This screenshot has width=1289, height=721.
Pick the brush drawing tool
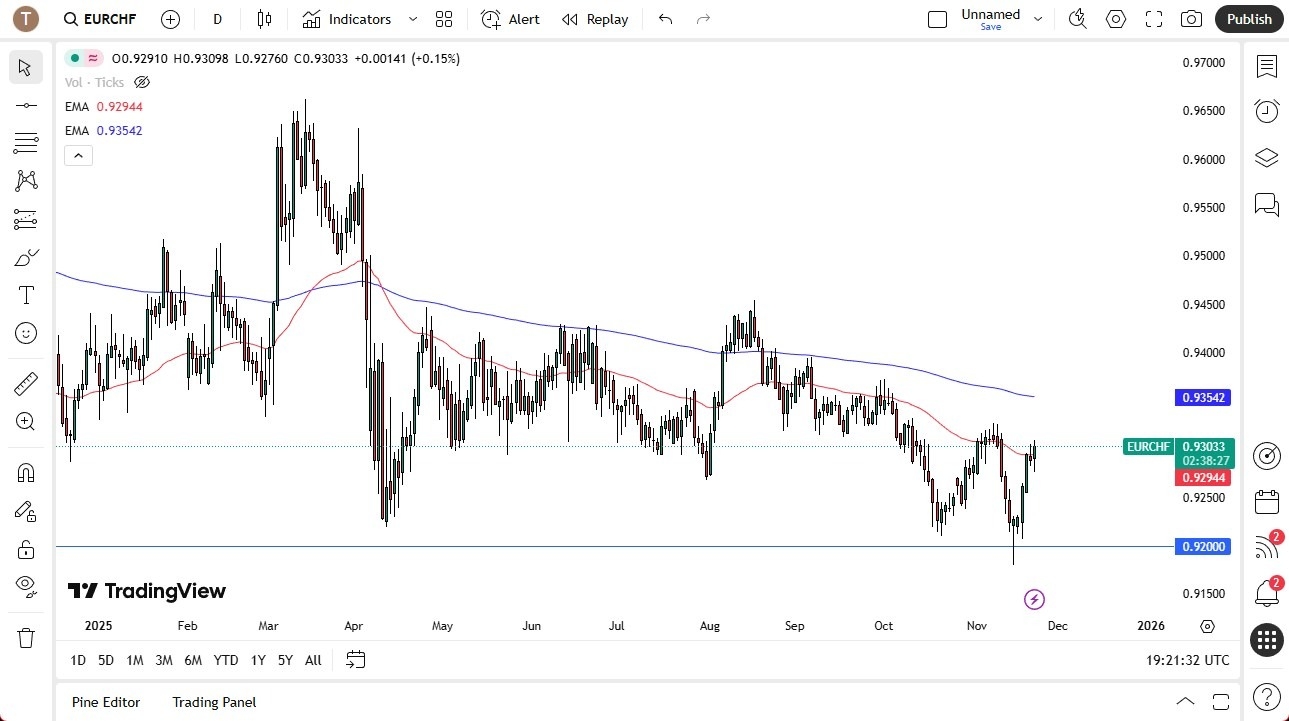[25, 257]
